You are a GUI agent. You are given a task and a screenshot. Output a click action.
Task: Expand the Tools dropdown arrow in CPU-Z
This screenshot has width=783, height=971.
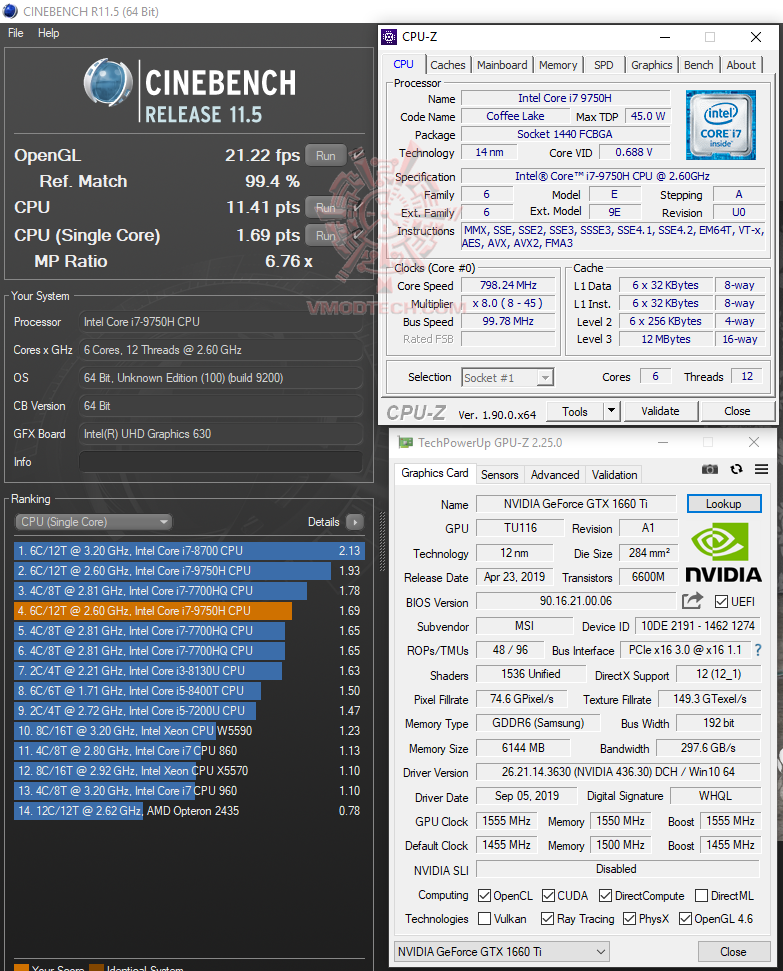[x=611, y=411]
